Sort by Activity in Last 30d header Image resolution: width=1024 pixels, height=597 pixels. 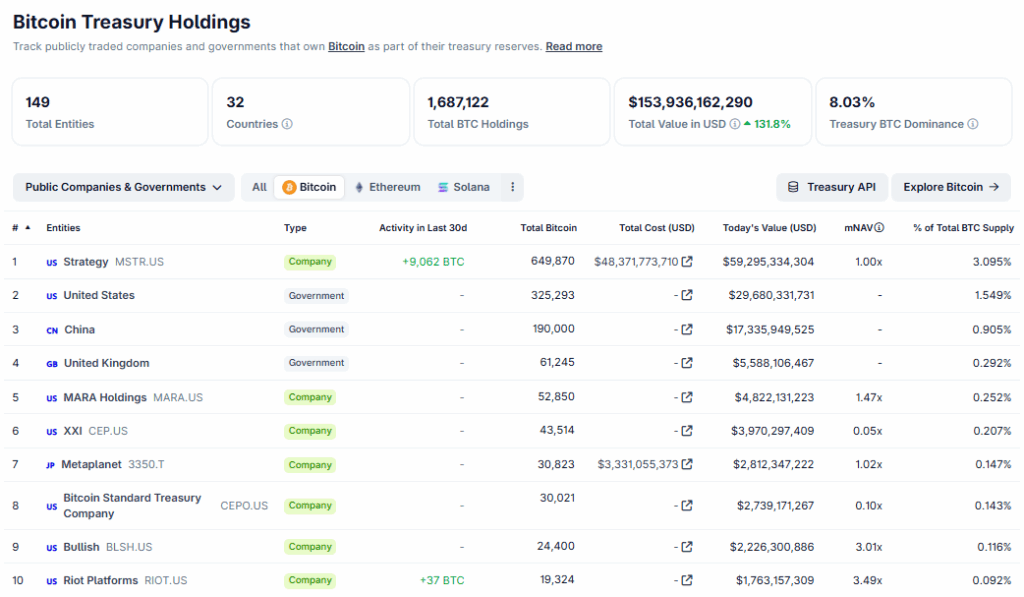pos(423,228)
